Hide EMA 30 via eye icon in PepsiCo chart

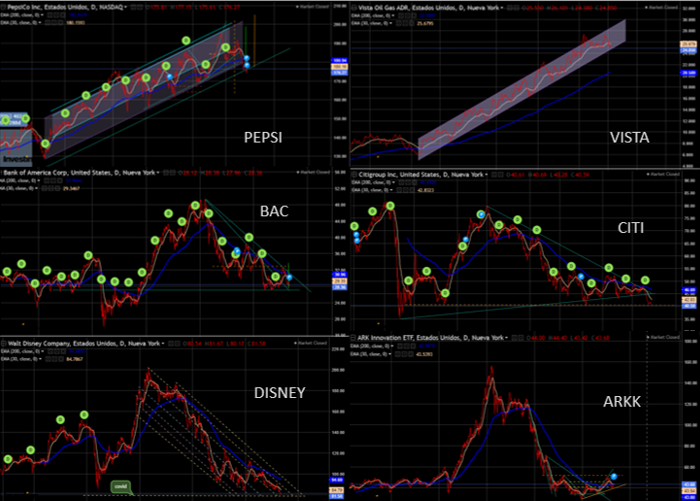[x=47, y=22]
